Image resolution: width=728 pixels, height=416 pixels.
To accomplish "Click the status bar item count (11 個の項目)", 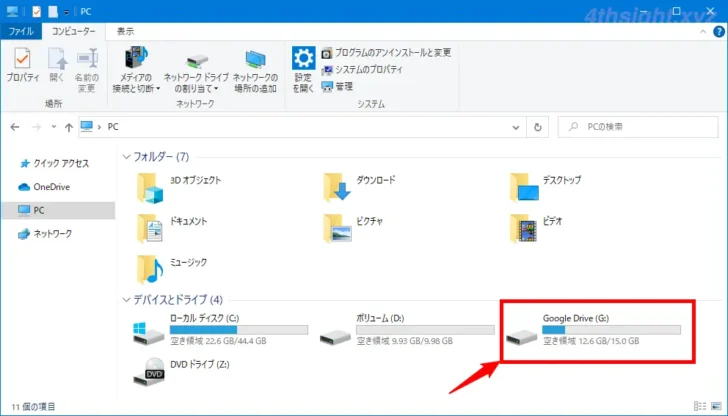I will [33, 407].
